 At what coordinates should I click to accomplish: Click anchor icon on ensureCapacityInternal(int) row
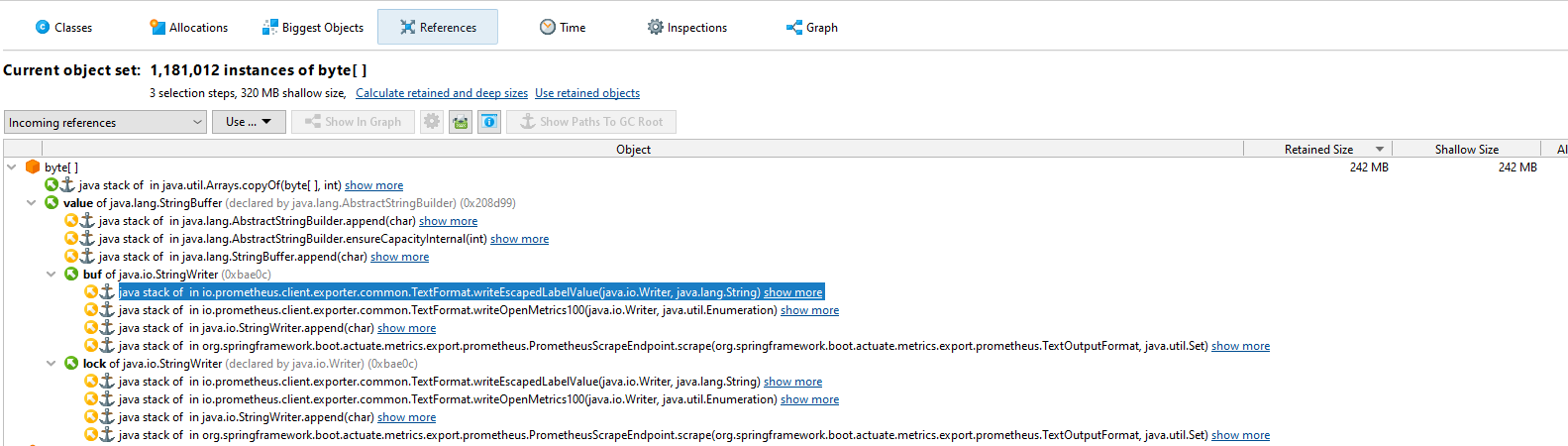(x=87, y=239)
